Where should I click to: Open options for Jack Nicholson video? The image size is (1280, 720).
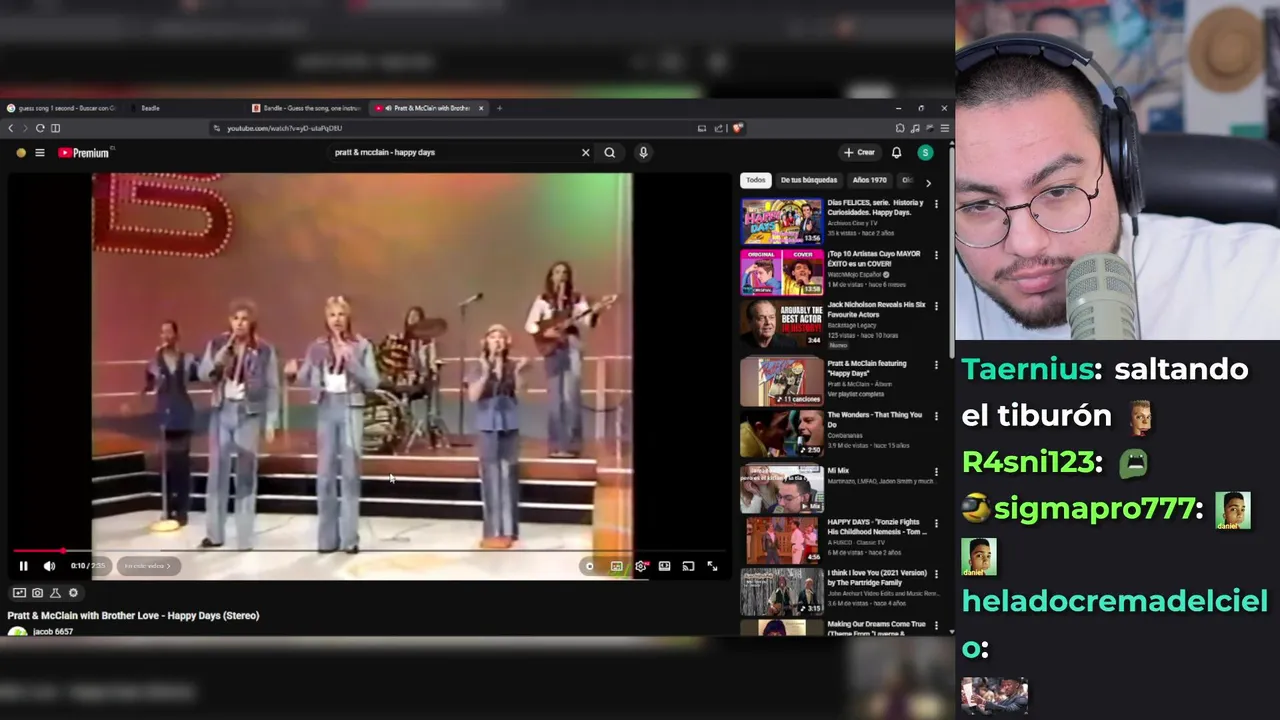point(936,306)
